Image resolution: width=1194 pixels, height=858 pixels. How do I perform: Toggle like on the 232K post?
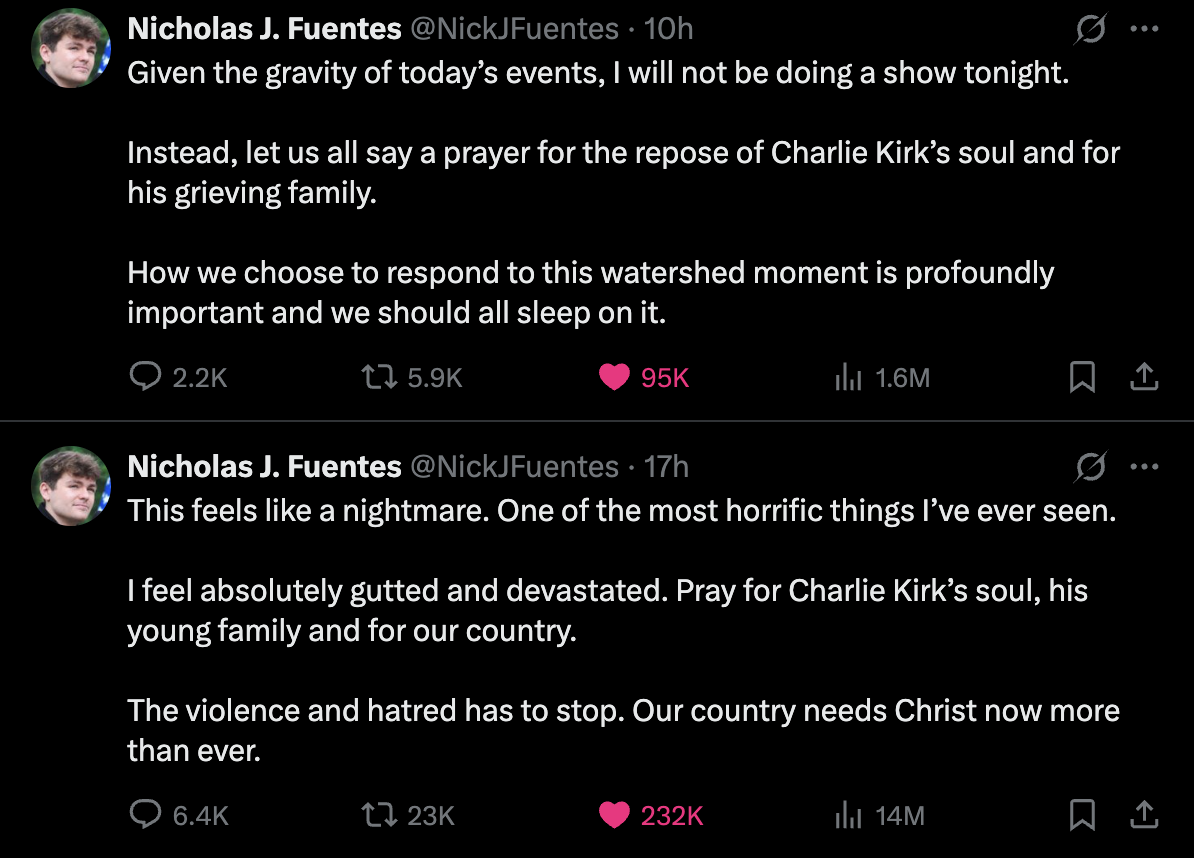613,816
